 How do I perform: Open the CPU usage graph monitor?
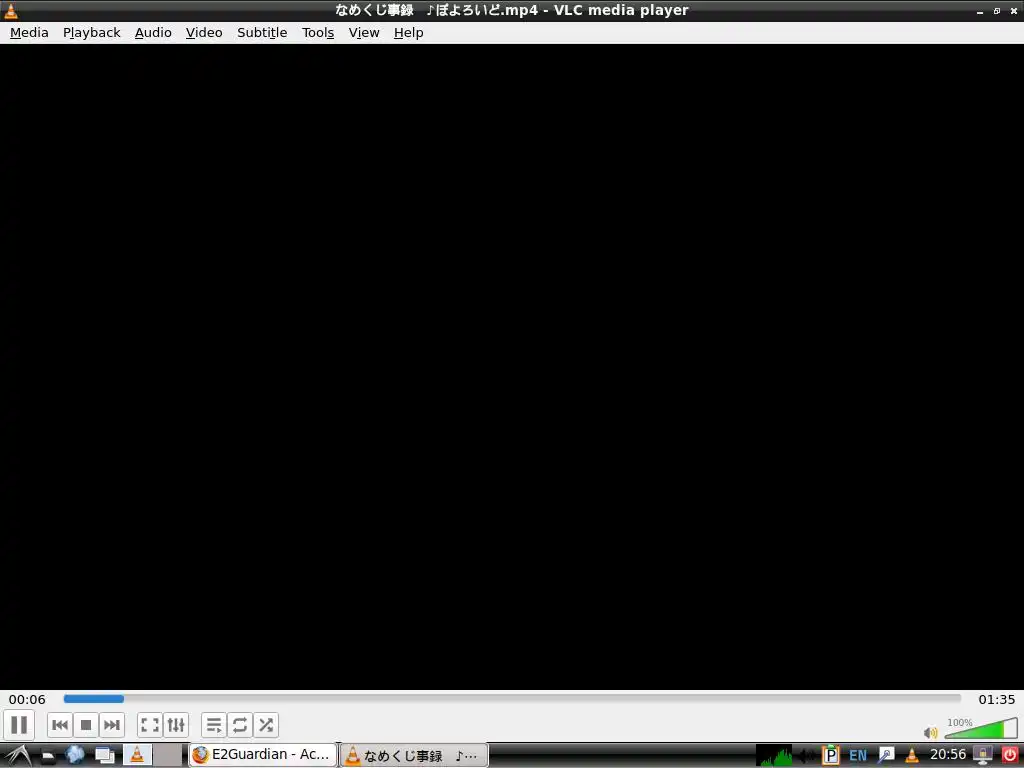point(774,756)
